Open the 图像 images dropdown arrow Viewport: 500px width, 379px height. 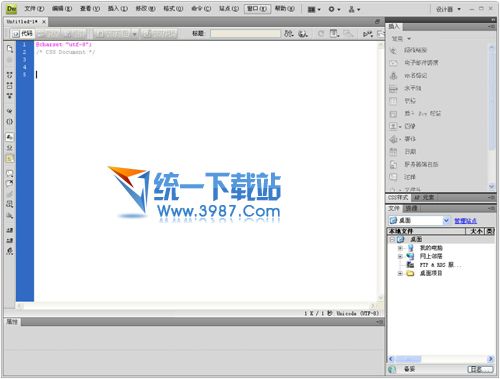400,127
